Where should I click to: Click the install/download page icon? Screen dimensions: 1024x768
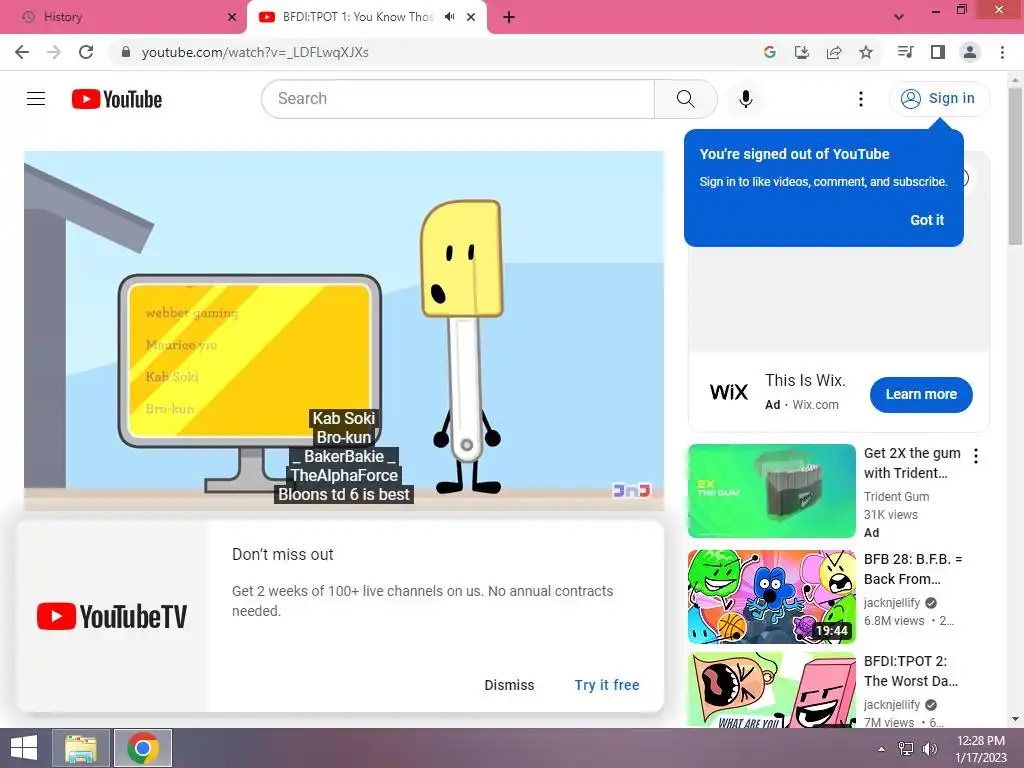tap(801, 52)
